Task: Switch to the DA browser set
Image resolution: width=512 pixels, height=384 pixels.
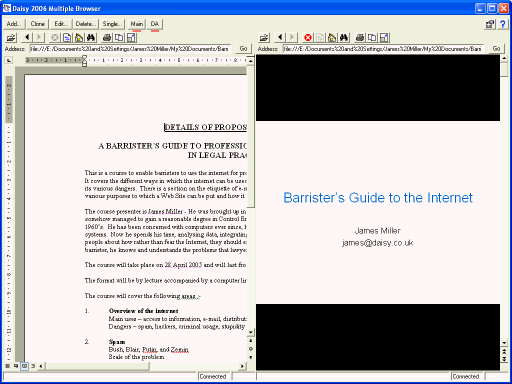Action: (155, 24)
